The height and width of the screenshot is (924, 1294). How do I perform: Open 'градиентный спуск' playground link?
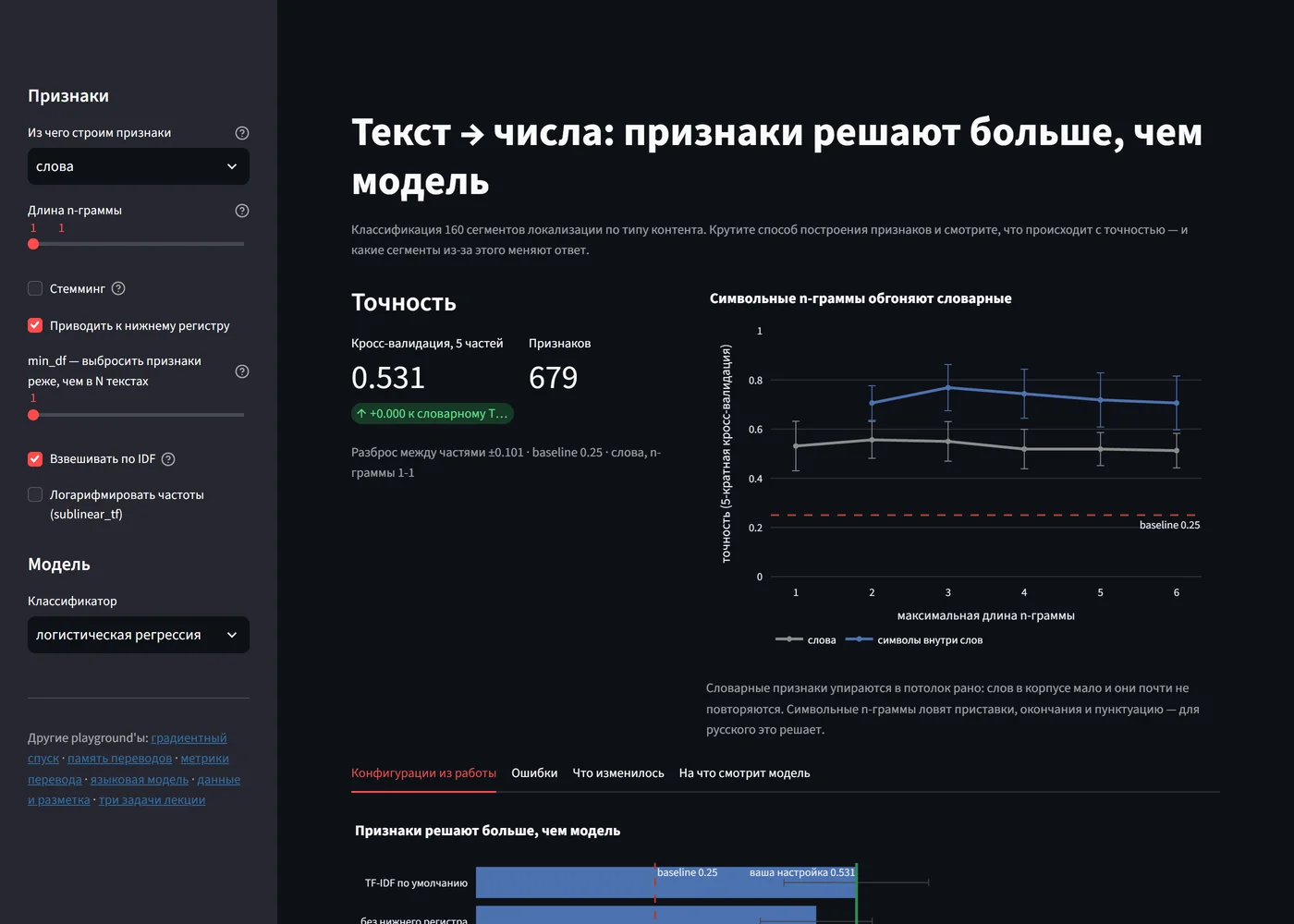(189, 738)
